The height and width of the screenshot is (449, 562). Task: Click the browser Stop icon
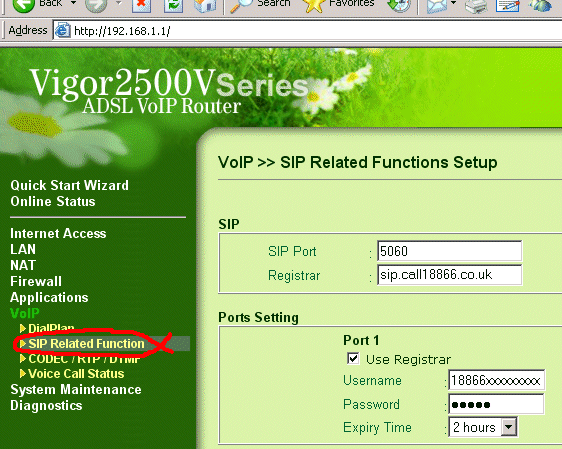(x=141, y=5)
